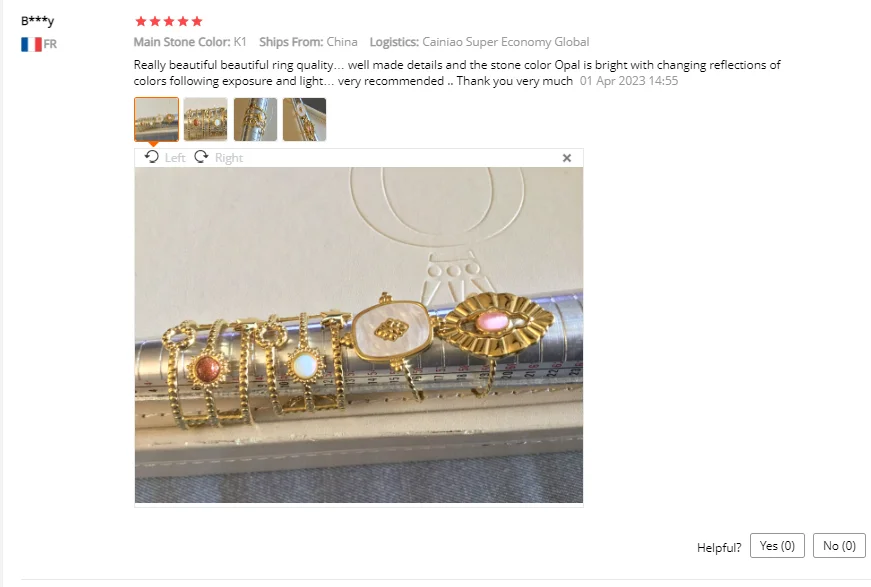Show the fourth review photo thumbnail
Image resolution: width=871 pixels, height=587 pixels.
pos(304,119)
